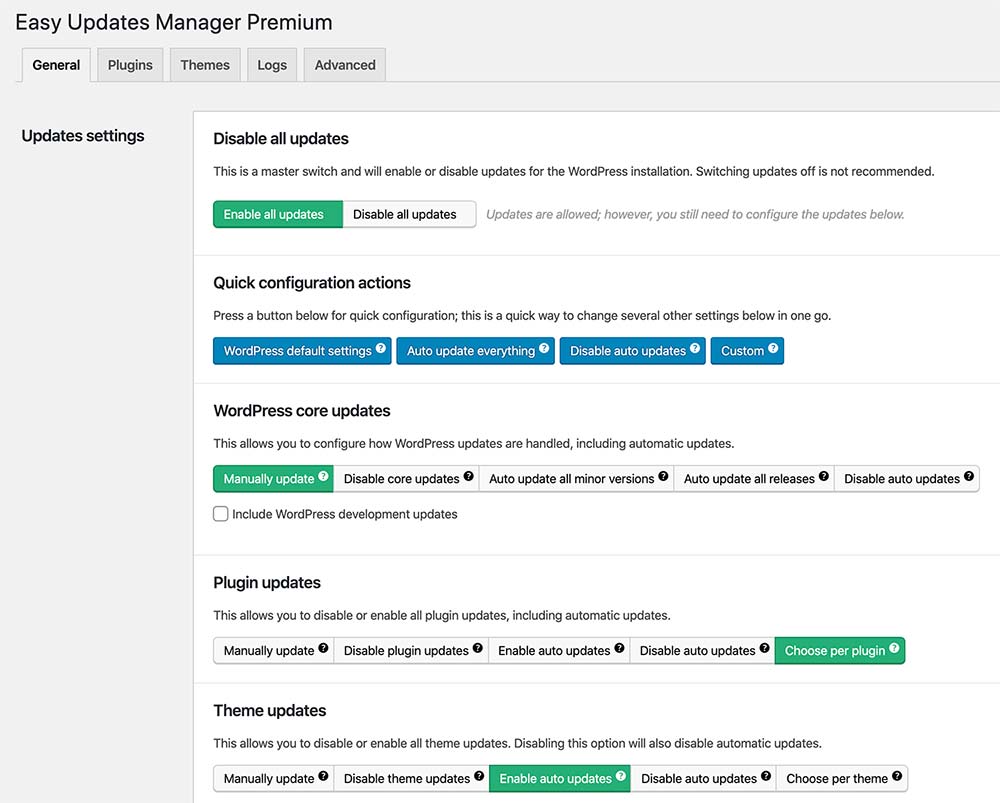Click help icon next to Disable core updates
1000x803 pixels.
pyautogui.click(x=468, y=477)
